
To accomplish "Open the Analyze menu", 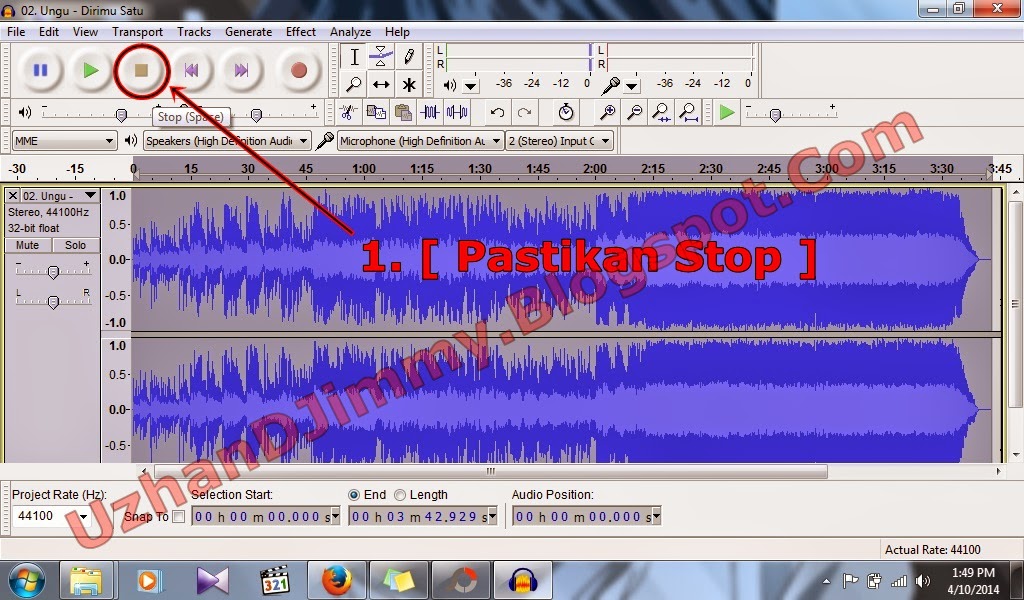I will click(350, 31).
